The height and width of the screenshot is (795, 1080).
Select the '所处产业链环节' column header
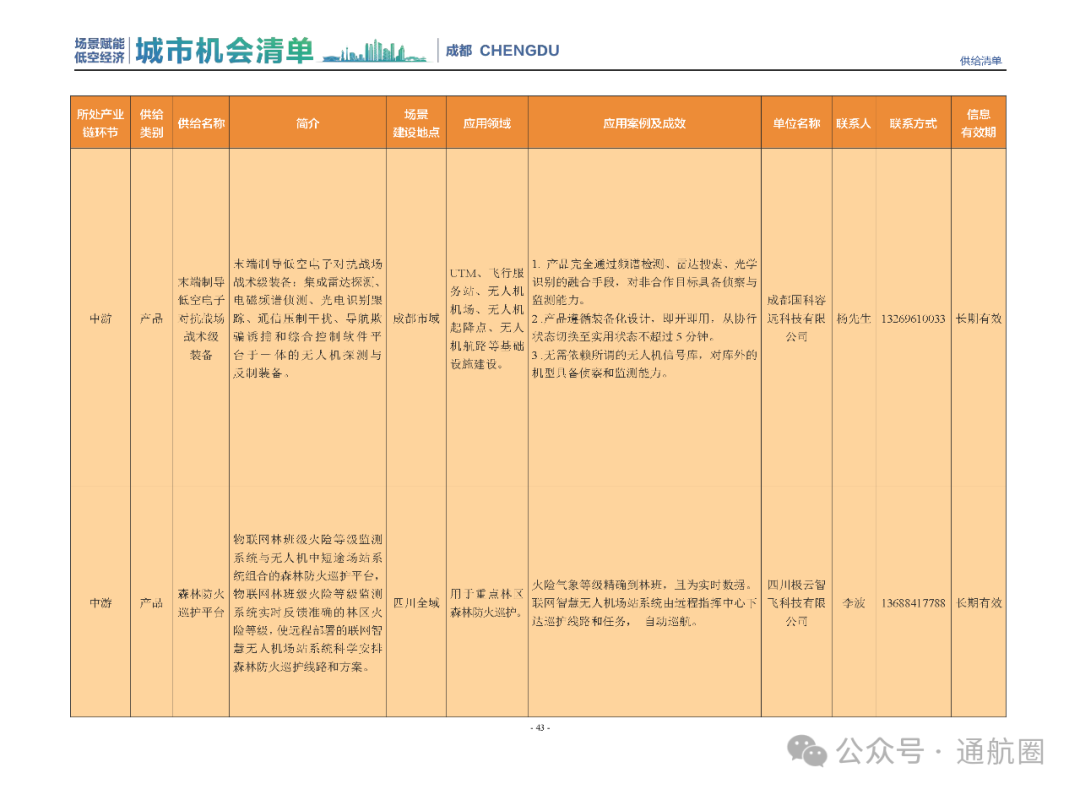(101, 123)
